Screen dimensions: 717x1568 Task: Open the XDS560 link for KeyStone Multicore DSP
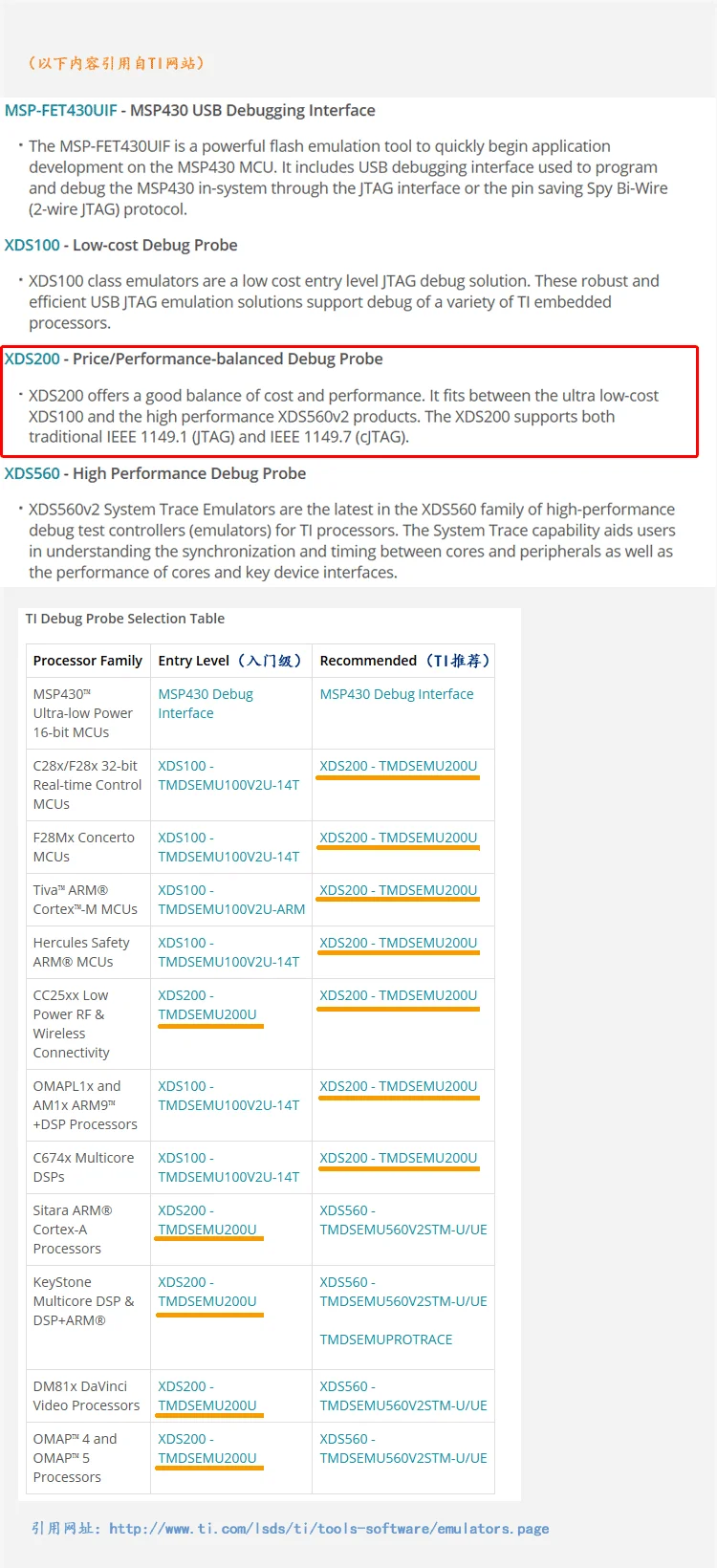click(x=403, y=1292)
